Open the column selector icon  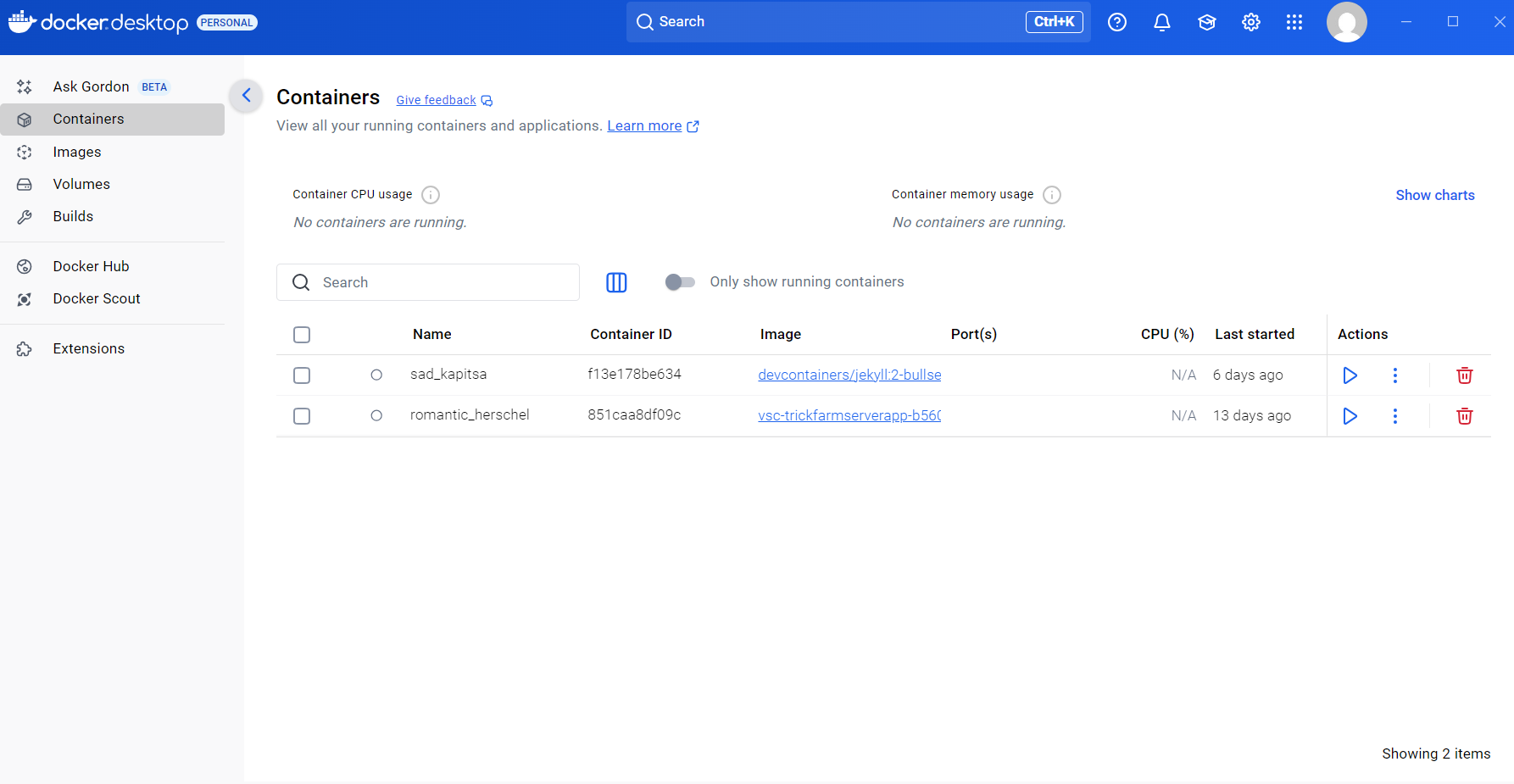click(x=616, y=282)
